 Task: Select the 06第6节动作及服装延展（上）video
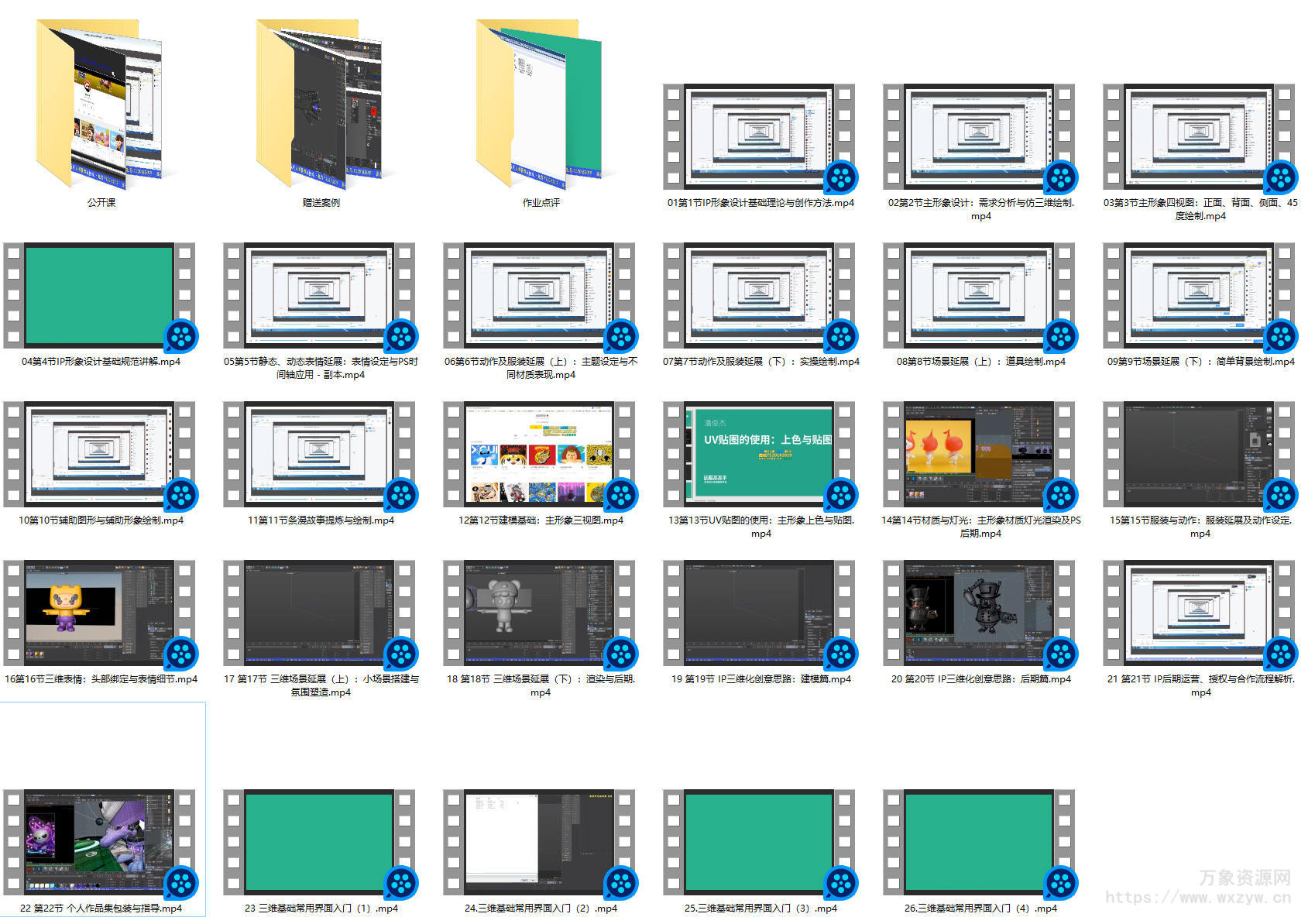tap(539, 296)
